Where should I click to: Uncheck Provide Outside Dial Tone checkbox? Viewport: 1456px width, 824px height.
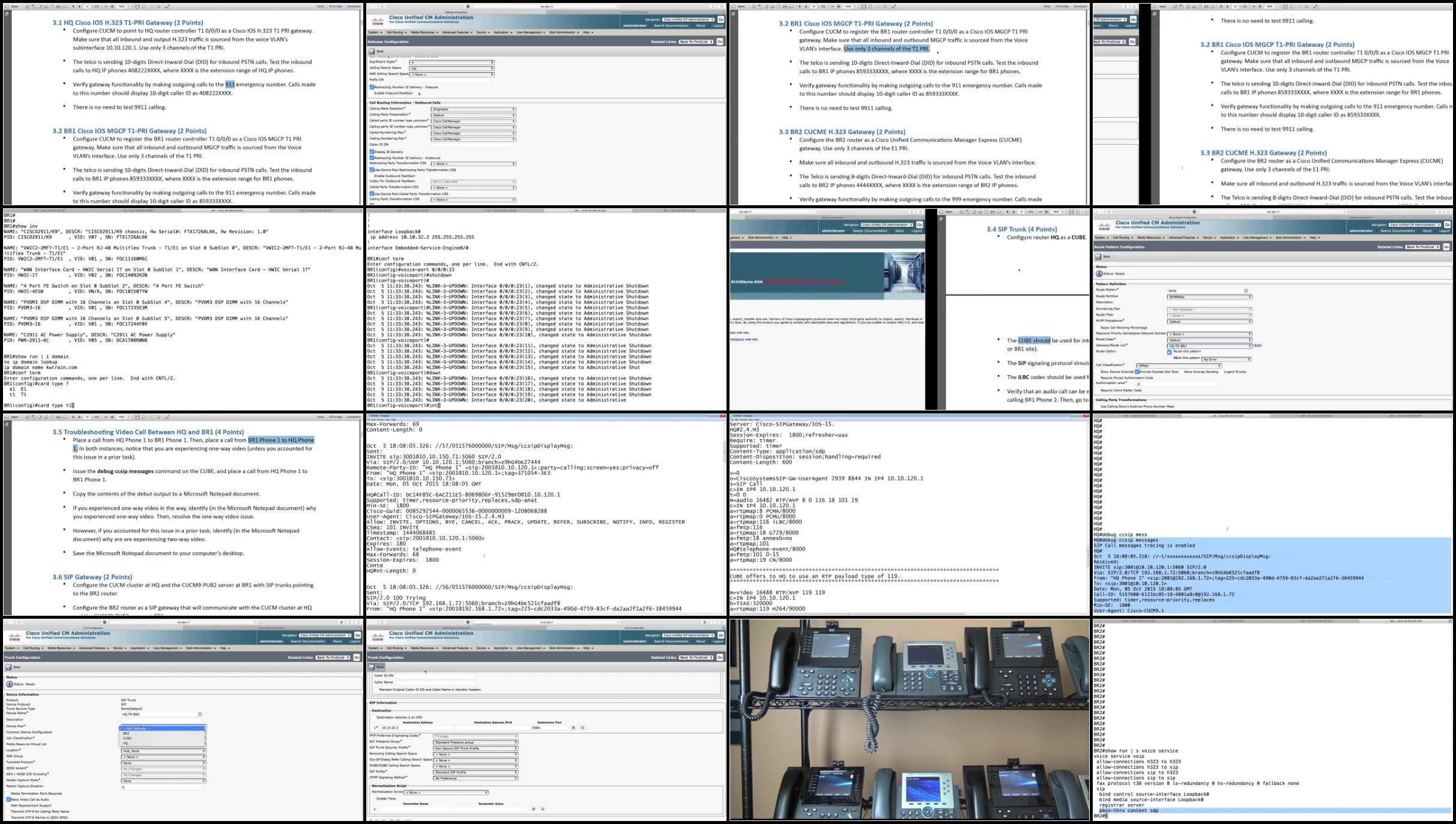[1137, 372]
